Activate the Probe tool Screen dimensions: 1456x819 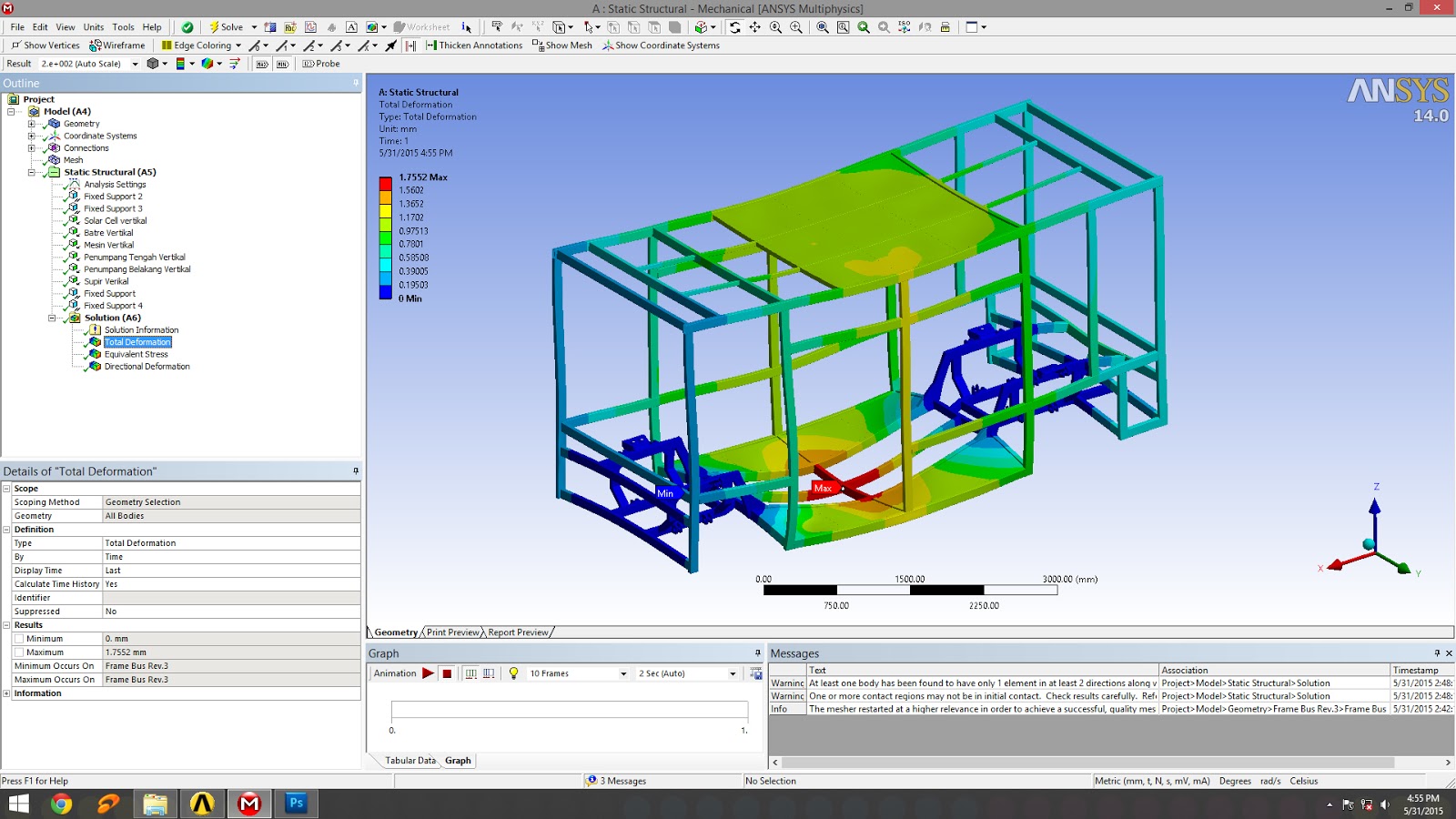321,64
